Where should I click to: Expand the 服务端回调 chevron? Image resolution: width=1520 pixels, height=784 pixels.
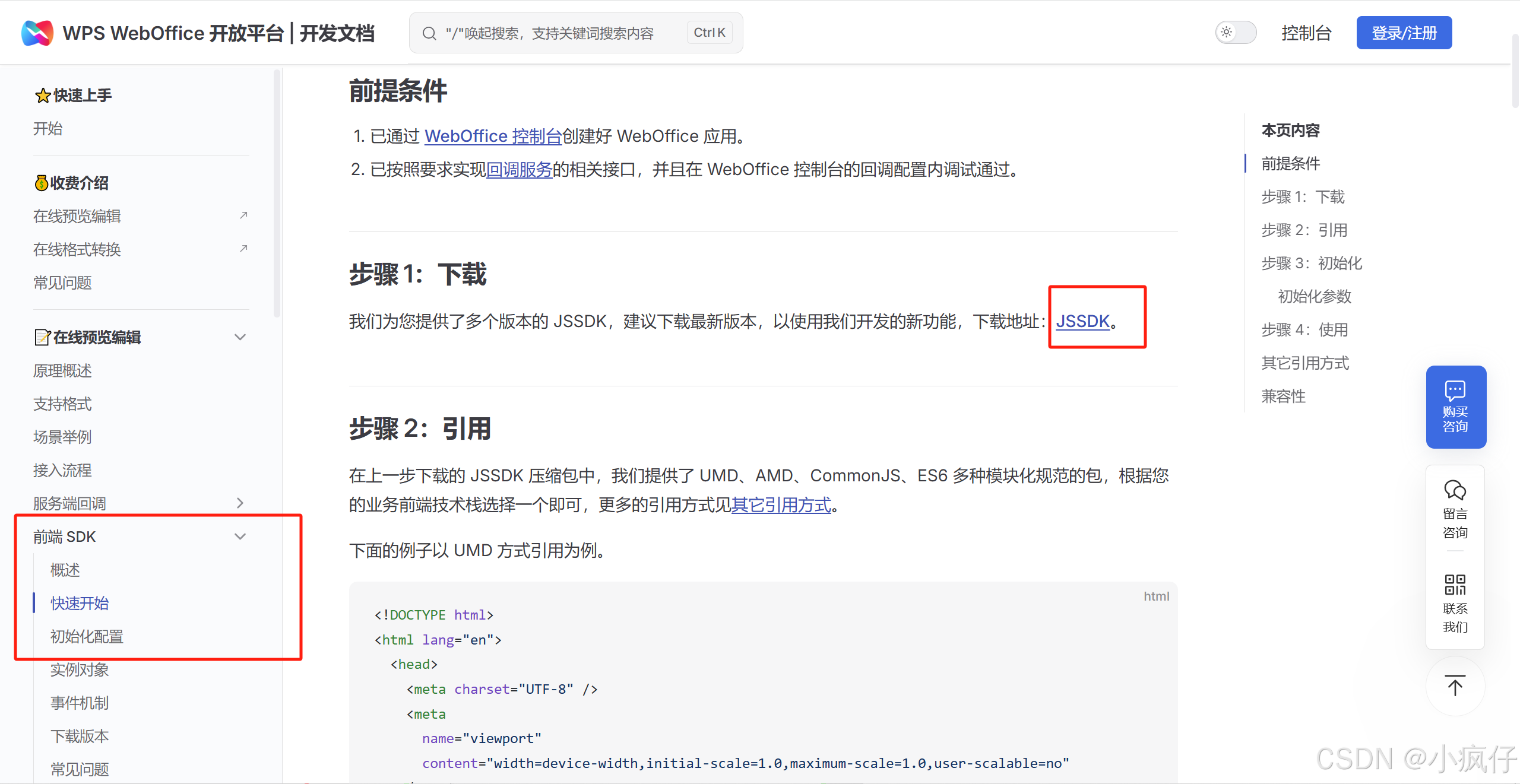pyautogui.click(x=240, y=503)
